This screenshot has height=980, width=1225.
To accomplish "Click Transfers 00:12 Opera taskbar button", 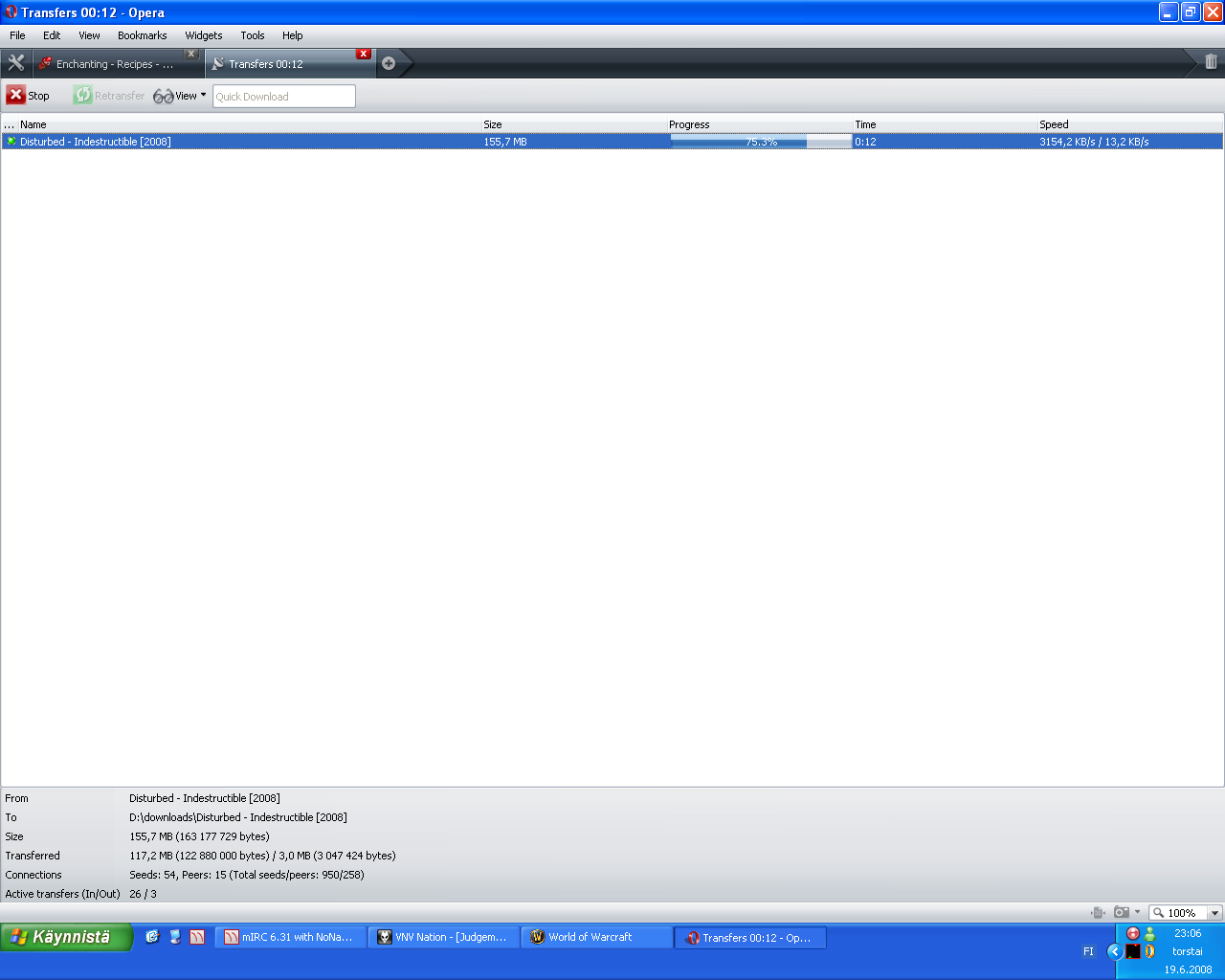I will (750, 937).
